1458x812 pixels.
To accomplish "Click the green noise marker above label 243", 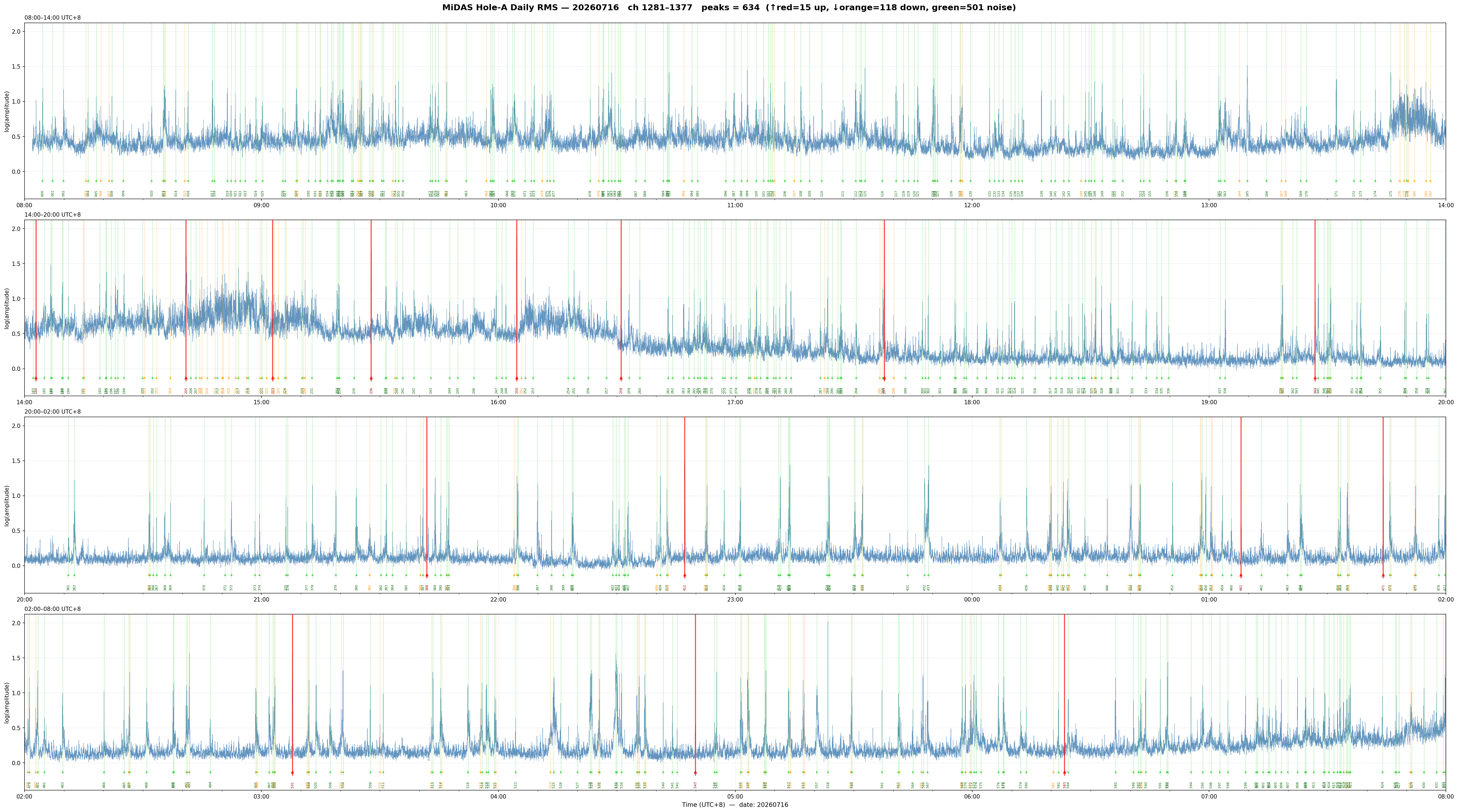I will coord(431,378).
